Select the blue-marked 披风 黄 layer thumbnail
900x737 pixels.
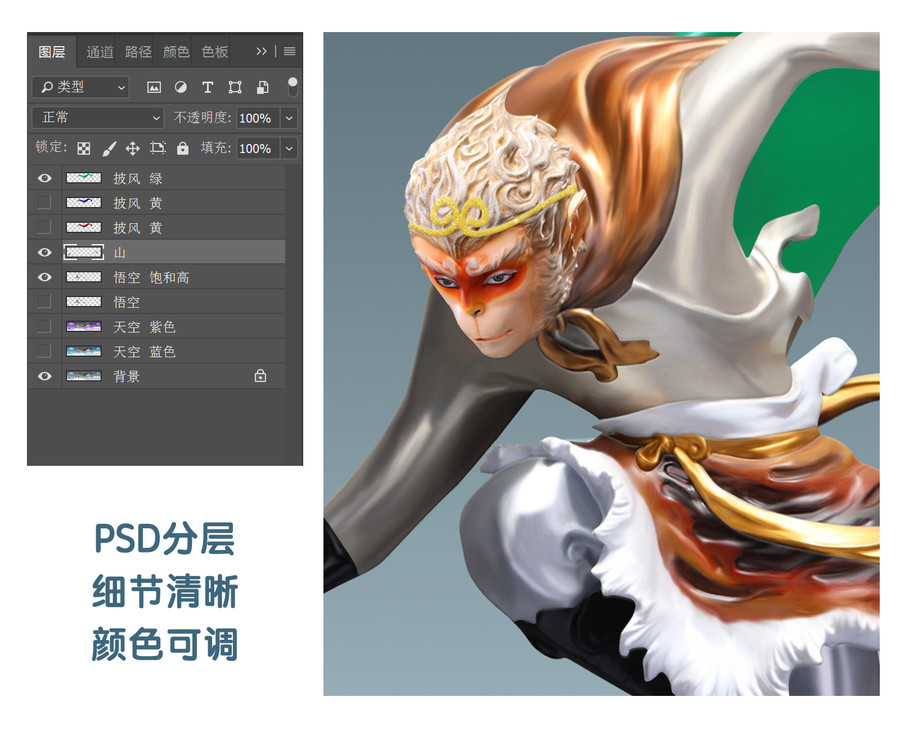point(84,203)
